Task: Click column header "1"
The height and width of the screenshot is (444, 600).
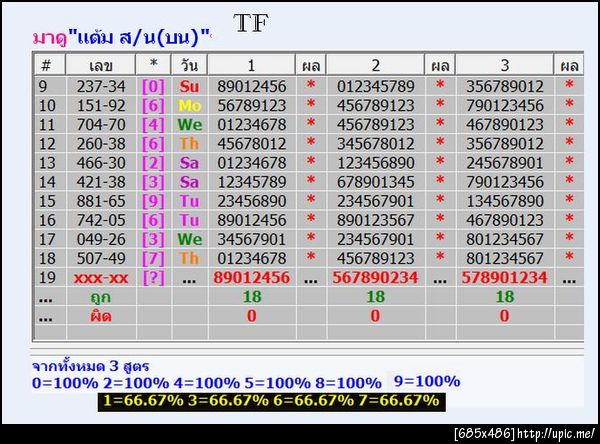Action: tap(251, 65)
